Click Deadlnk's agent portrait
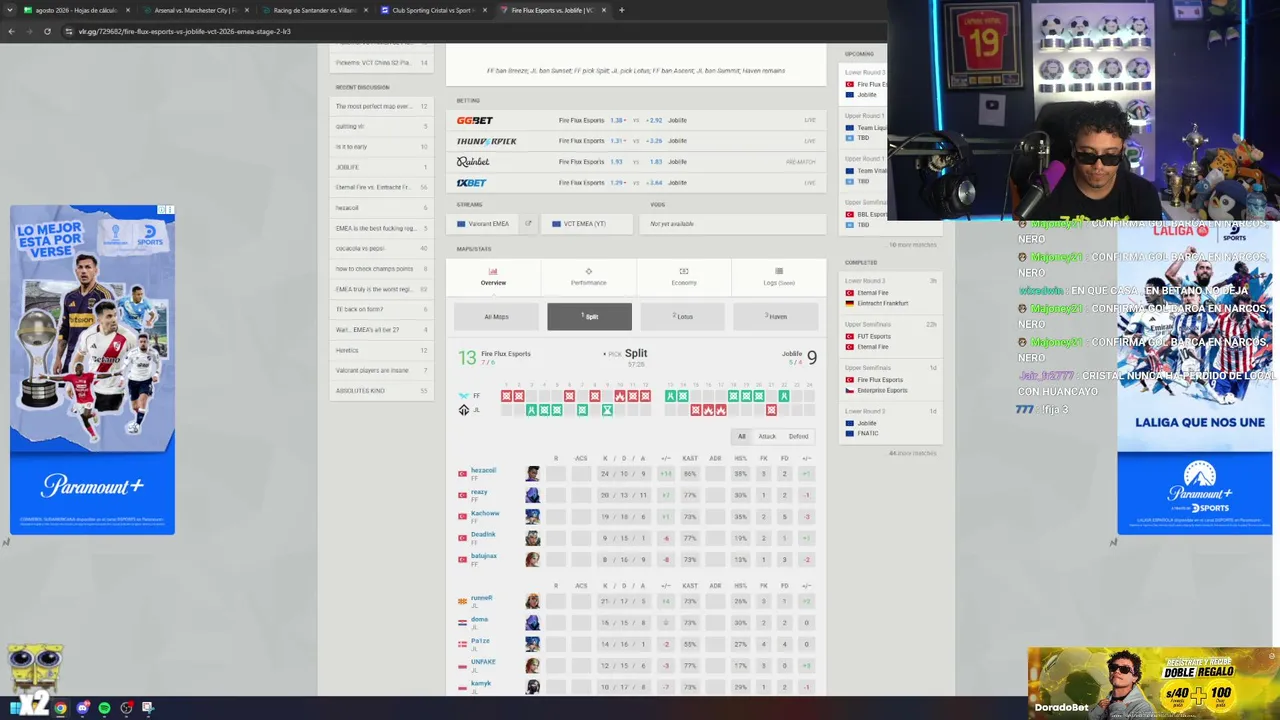Image resolution: width=1280 pixels, height=720 pixels. [x=533, y=538]
